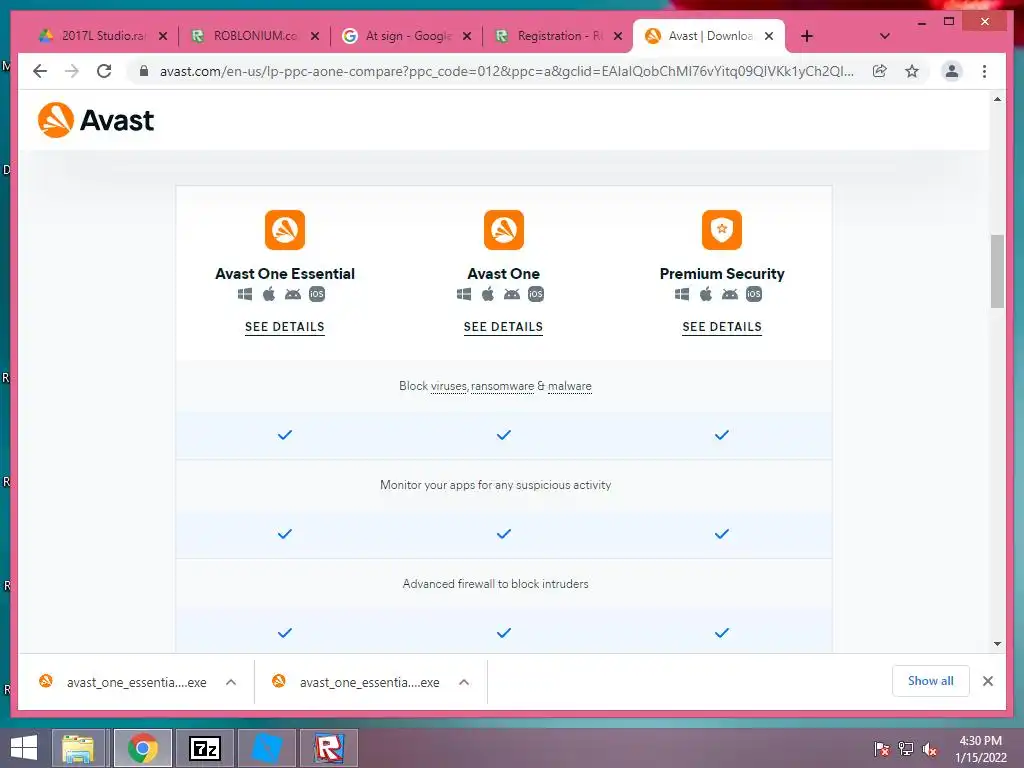Click the Avast logo in page header
This screenshot has height=768, width=1024.
pos(96,120)
